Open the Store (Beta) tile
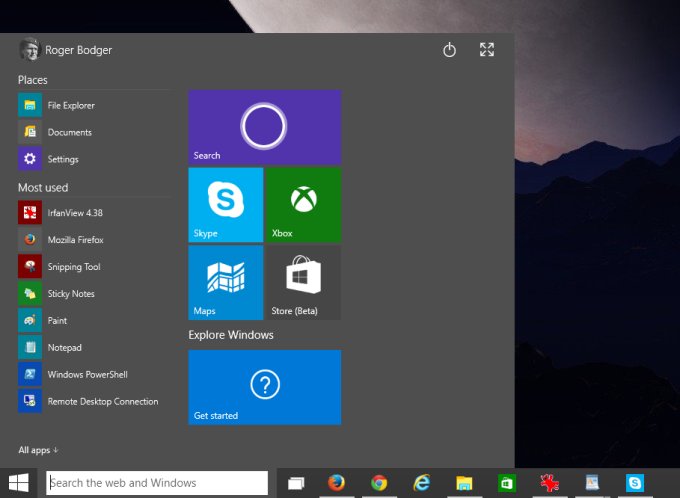Viewport: 680px width, 498px height. [x=303, y=282]
